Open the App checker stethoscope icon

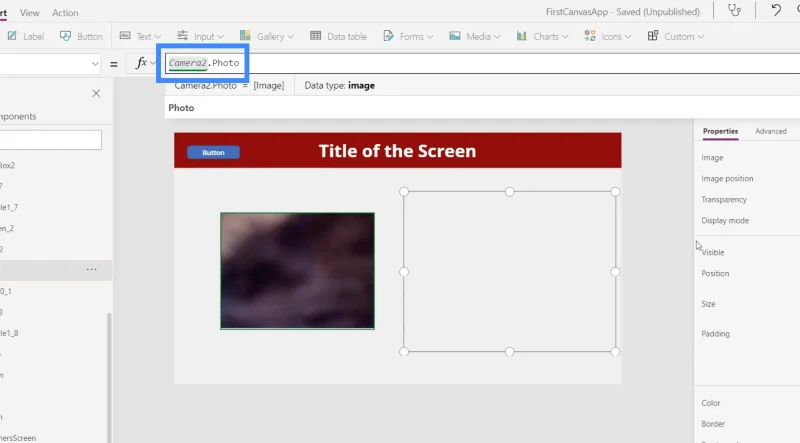(734, 11)
